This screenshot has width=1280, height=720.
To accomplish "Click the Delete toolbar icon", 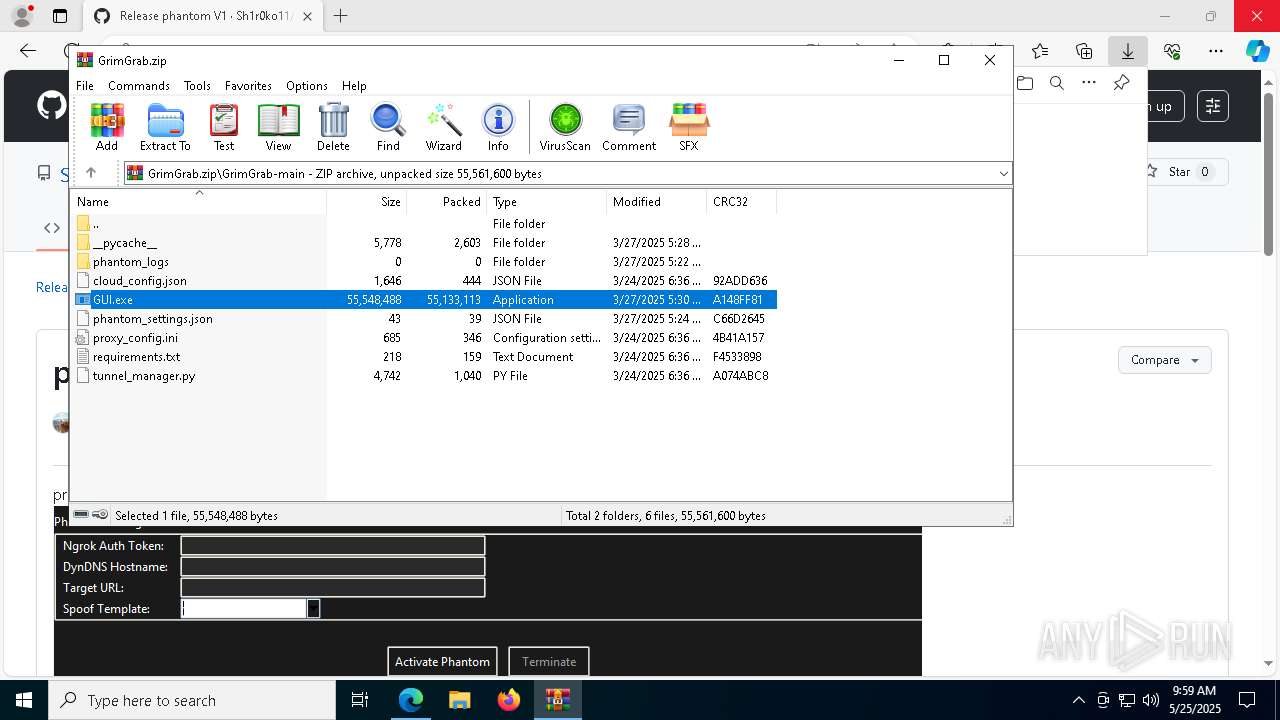I will 333,127.
